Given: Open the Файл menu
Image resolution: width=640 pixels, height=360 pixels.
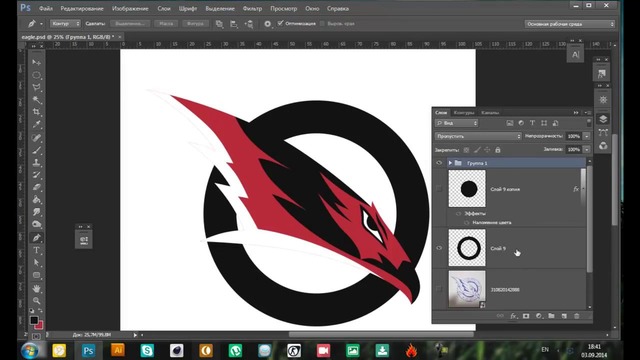Looking at the screenshot, I should click(46, 8).
